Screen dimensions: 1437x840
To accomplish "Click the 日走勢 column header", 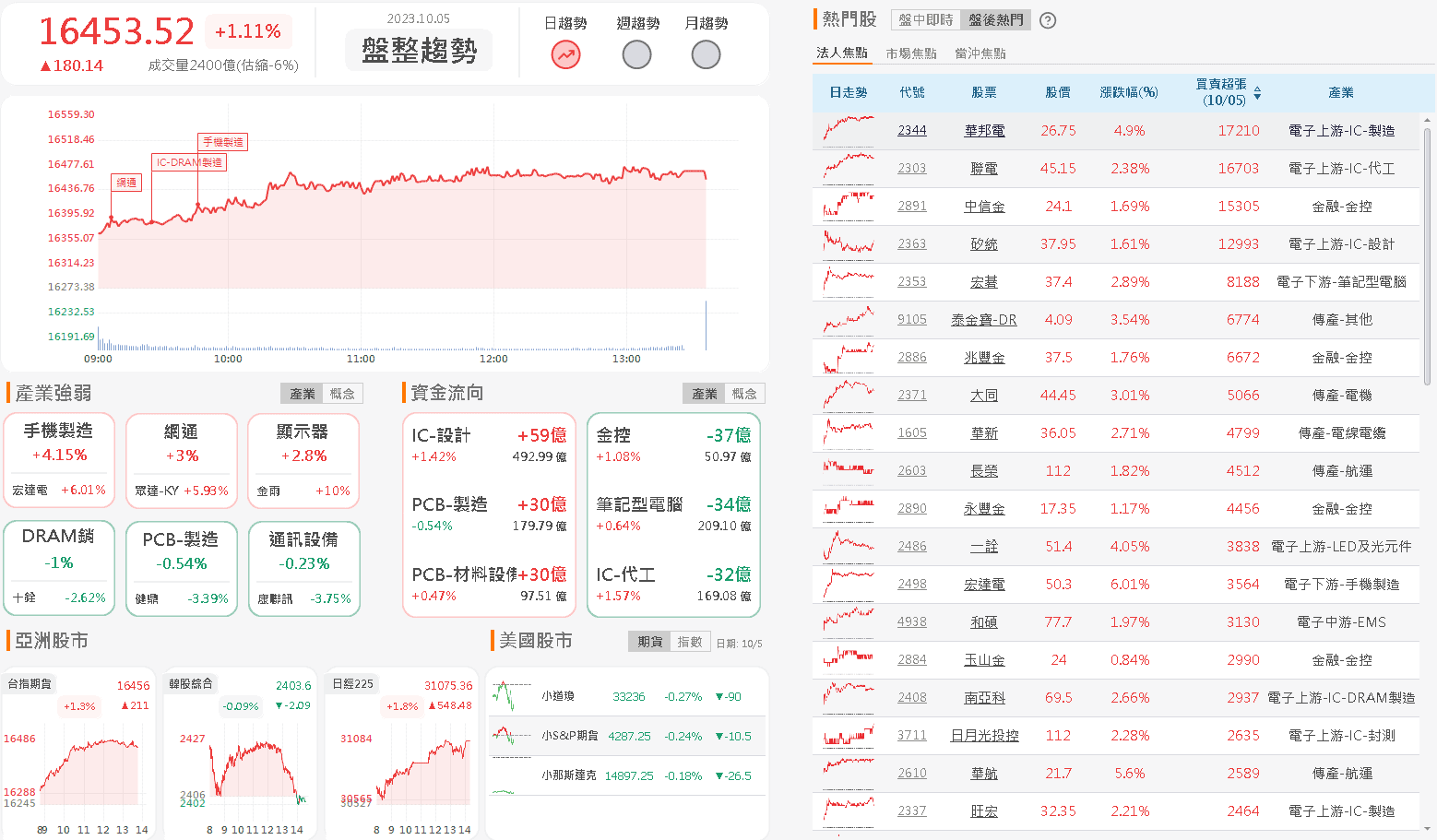I will 848,93.
